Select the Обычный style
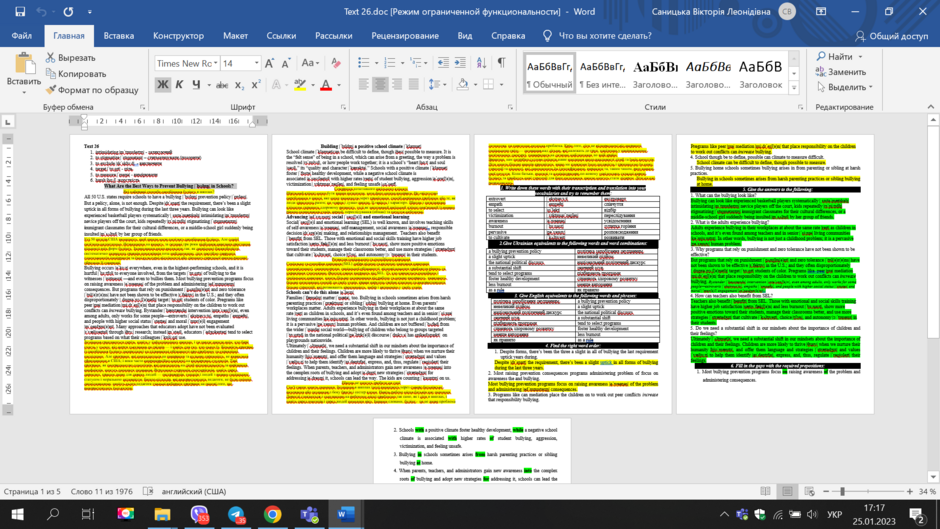 click(x=549, y=73)
